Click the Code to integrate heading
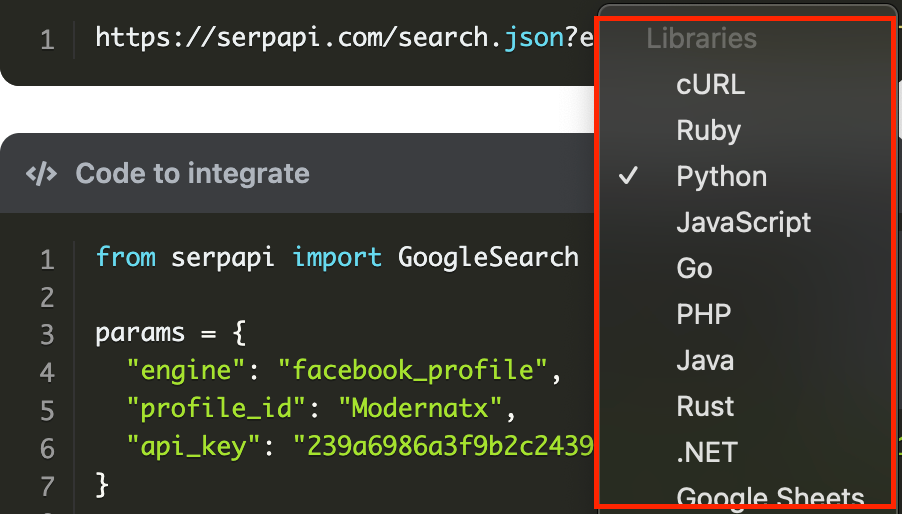 tap(193, 173)
